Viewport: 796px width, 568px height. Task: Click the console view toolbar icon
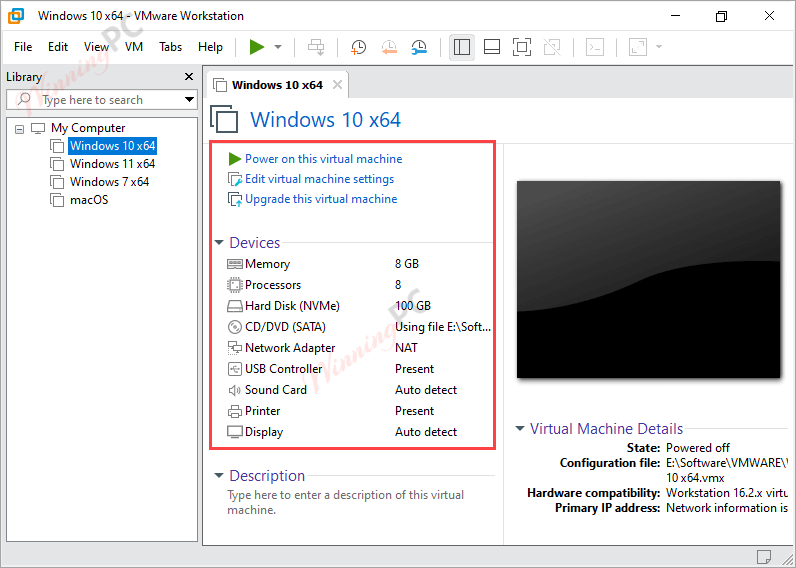point(594,47)
